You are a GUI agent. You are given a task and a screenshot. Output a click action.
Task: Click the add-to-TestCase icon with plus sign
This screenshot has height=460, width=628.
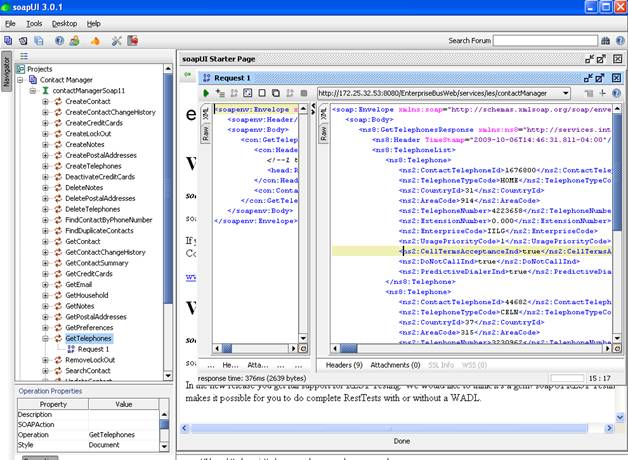pyautogui.click(x=220, y=93)
